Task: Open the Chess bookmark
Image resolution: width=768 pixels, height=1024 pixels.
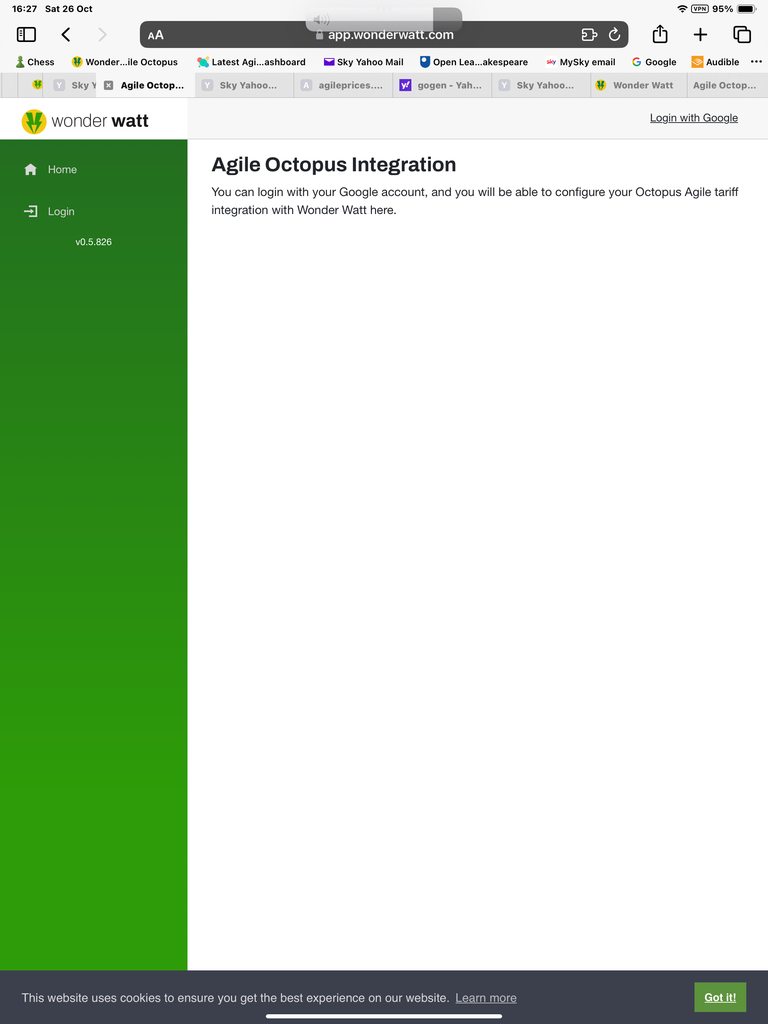Action: [x=35, y=62]
